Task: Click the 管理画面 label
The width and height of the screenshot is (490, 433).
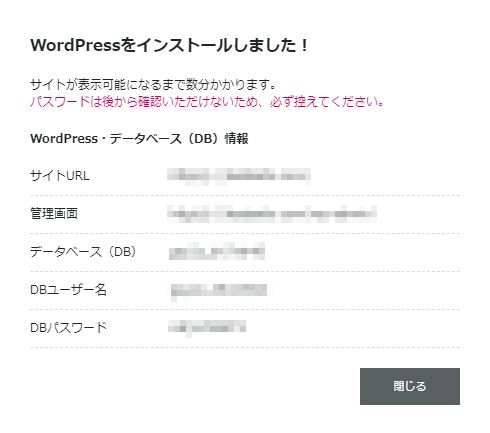Action: (x=54, y=214)
